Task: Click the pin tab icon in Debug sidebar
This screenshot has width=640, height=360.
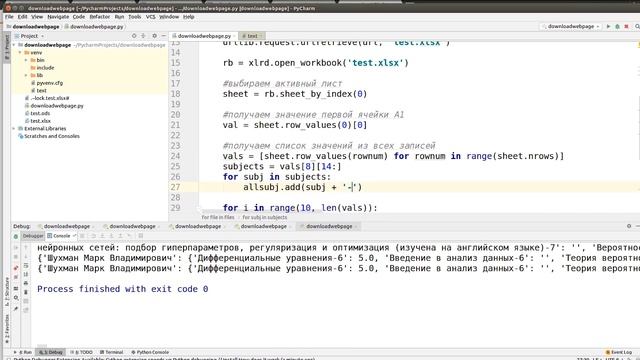Action: (16, 309)
